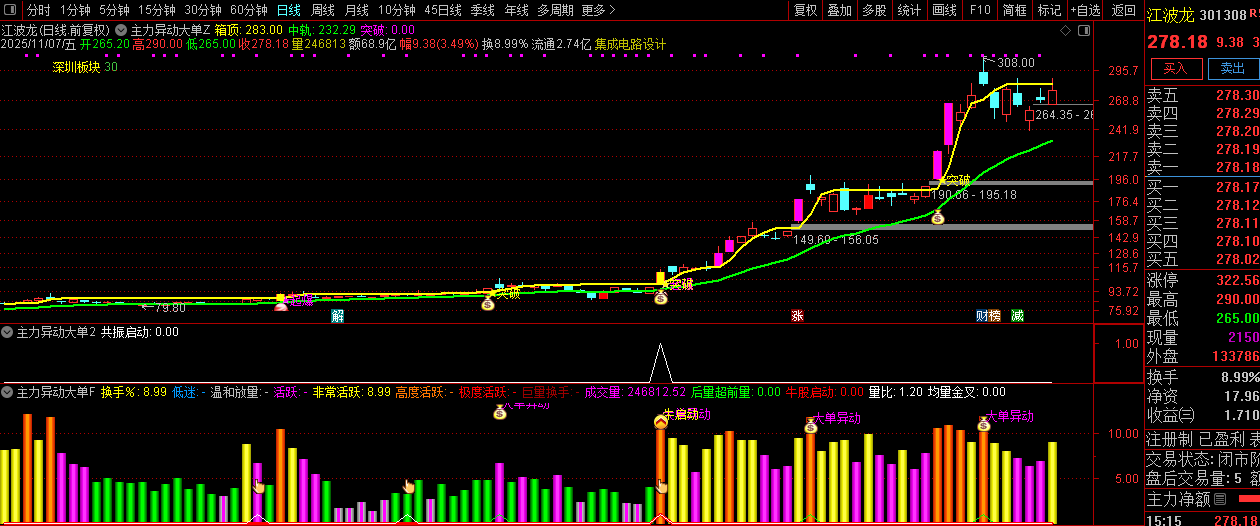Switch to 30分钟 period
Screen dimensions: 1260x526
pos(202,10)
